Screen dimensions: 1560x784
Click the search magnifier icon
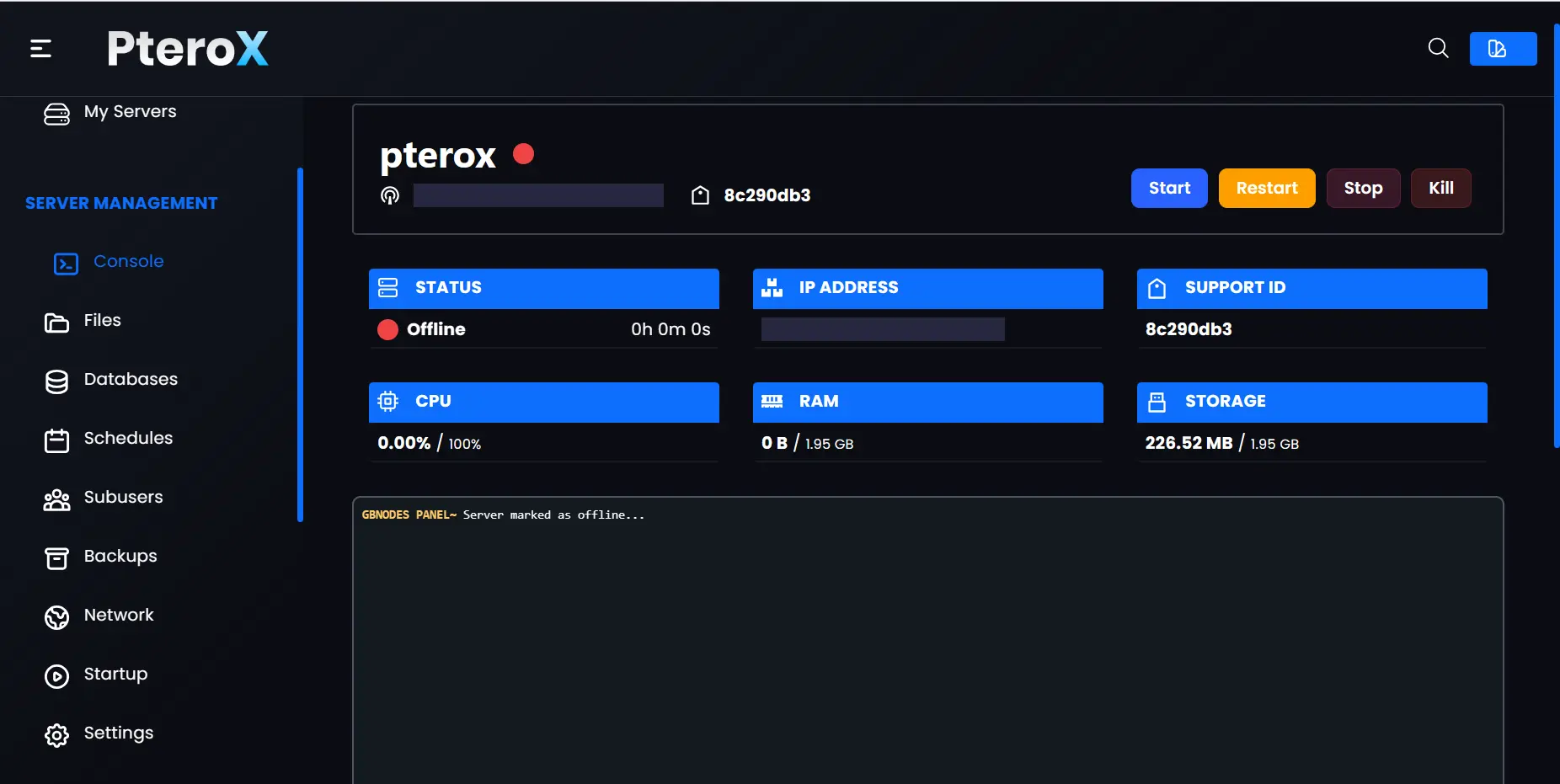1438,49
